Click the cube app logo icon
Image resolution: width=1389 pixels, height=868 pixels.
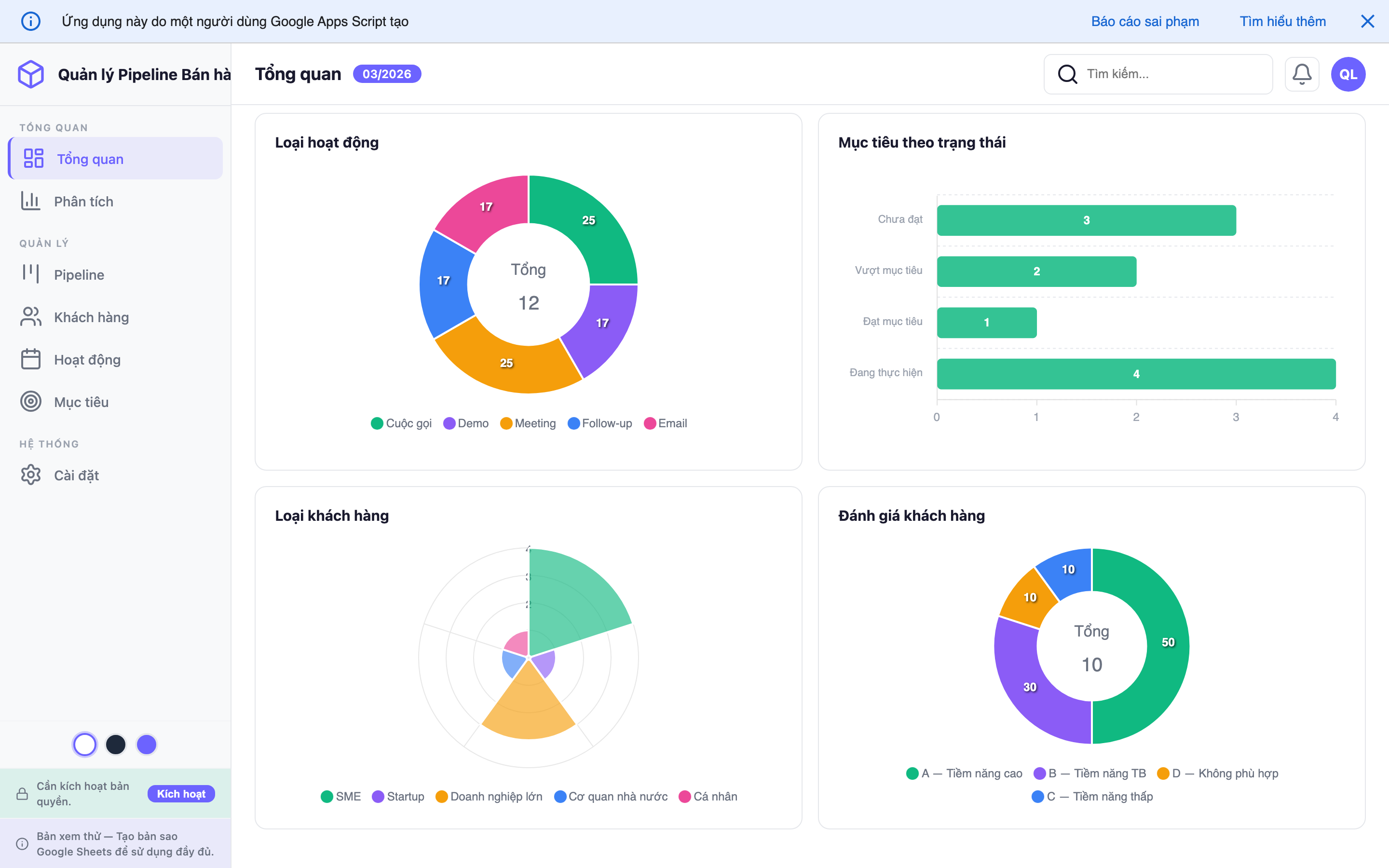point(31,74)
